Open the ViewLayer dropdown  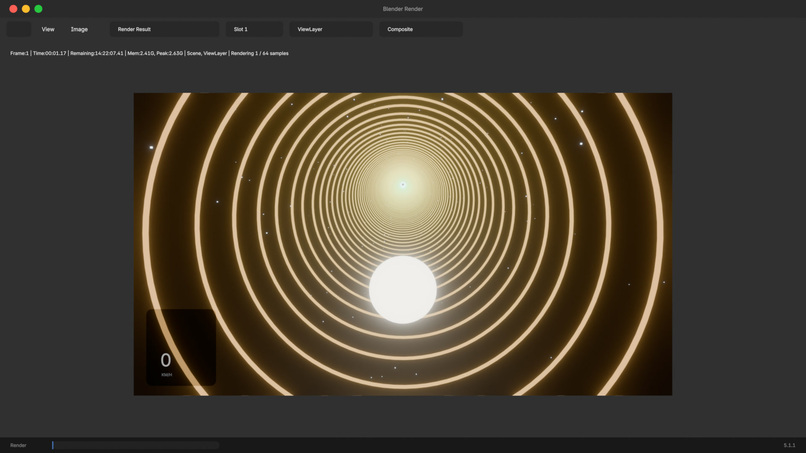(x=331, y=29)
